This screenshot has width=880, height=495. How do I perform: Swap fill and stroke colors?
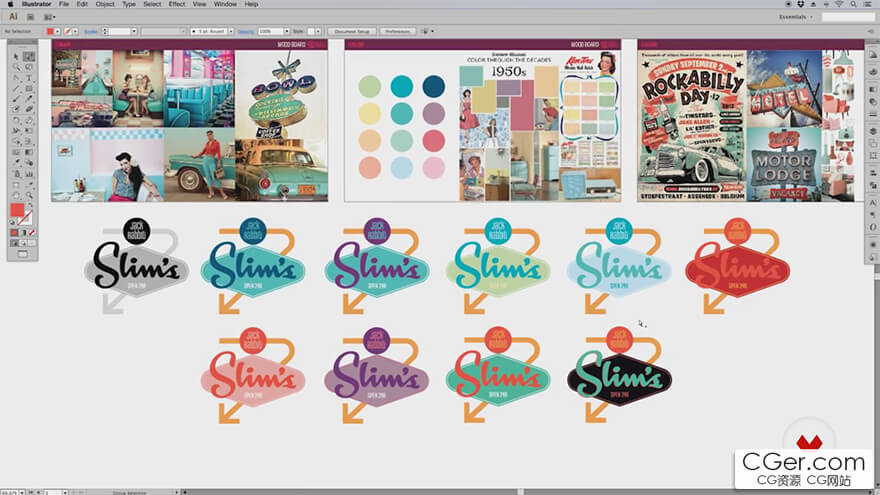(x=30, y=205)
